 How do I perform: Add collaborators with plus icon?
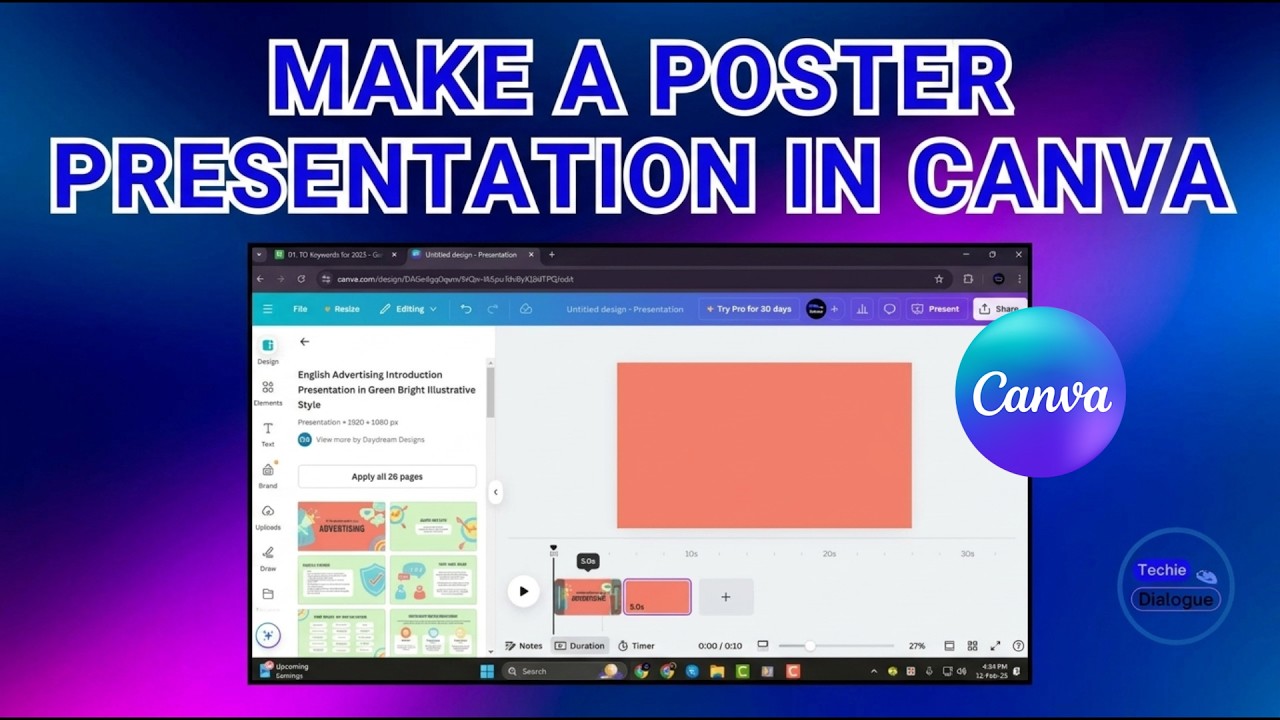coord(834,309)
